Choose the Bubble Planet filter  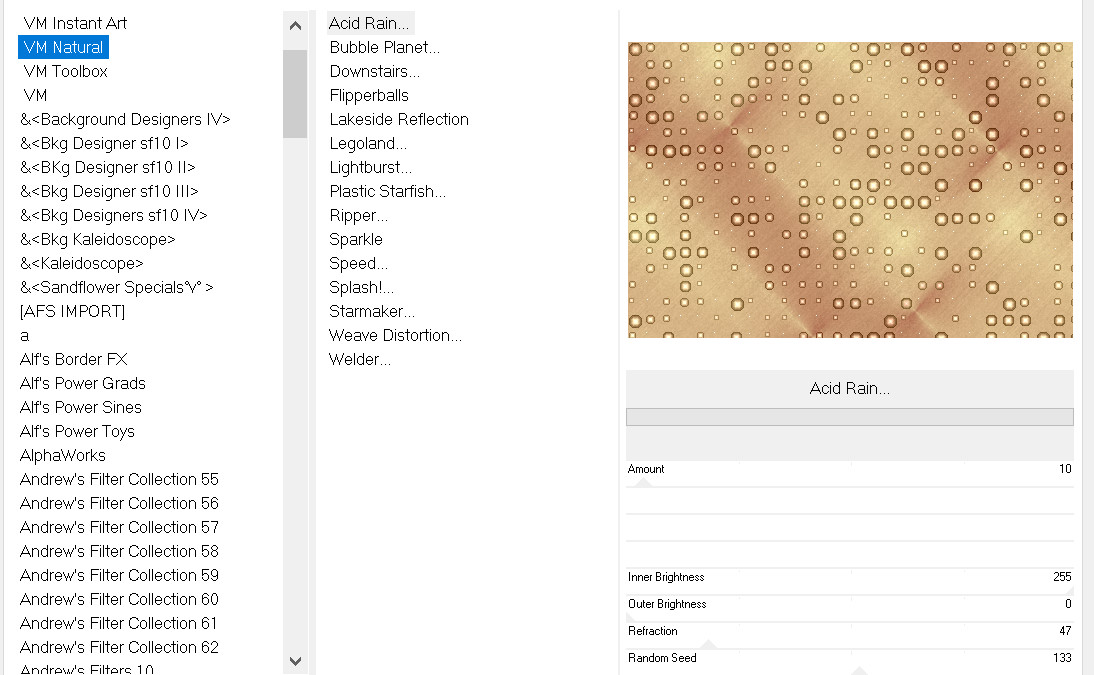coord(384,47)
